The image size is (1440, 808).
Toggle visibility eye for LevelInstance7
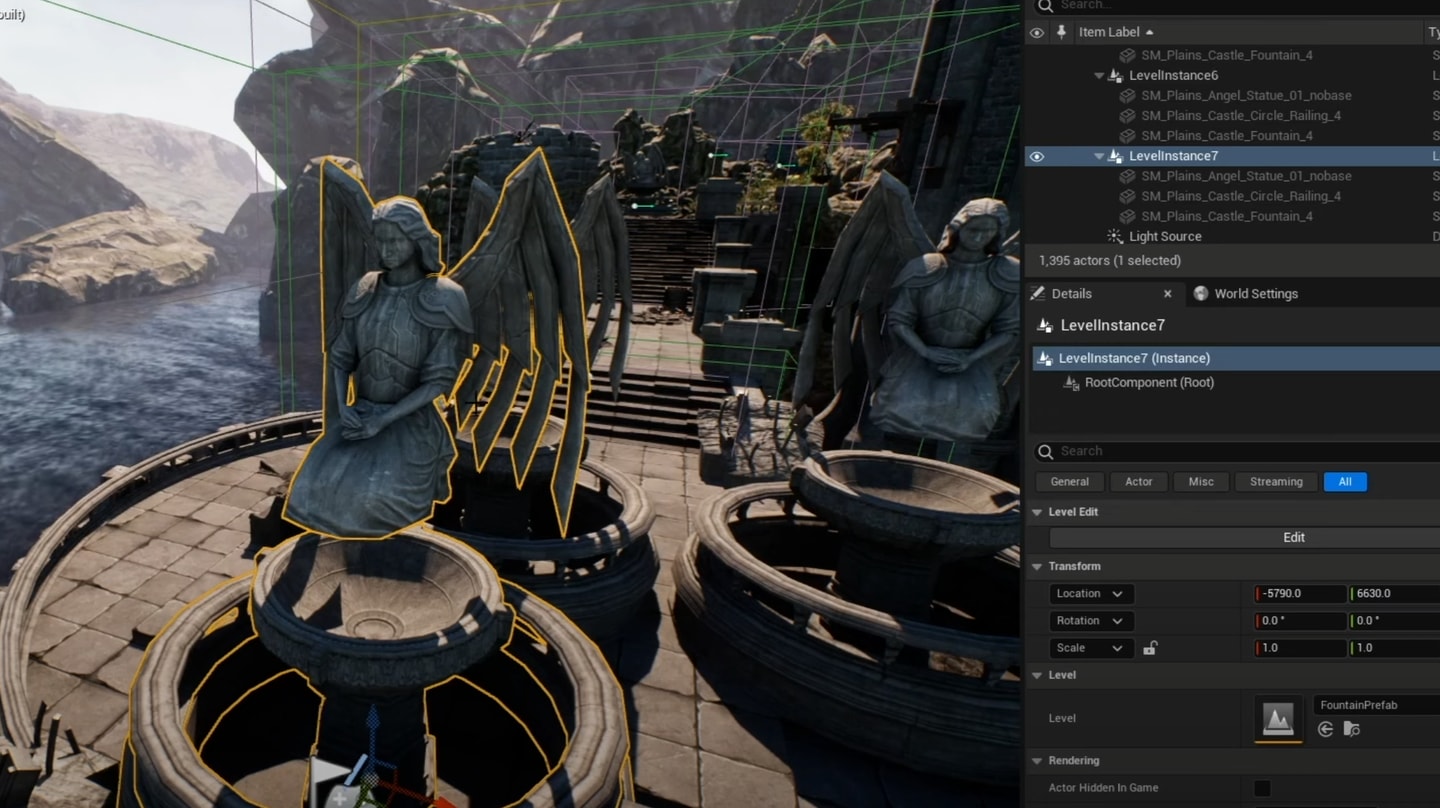(x=1037, y=156)
